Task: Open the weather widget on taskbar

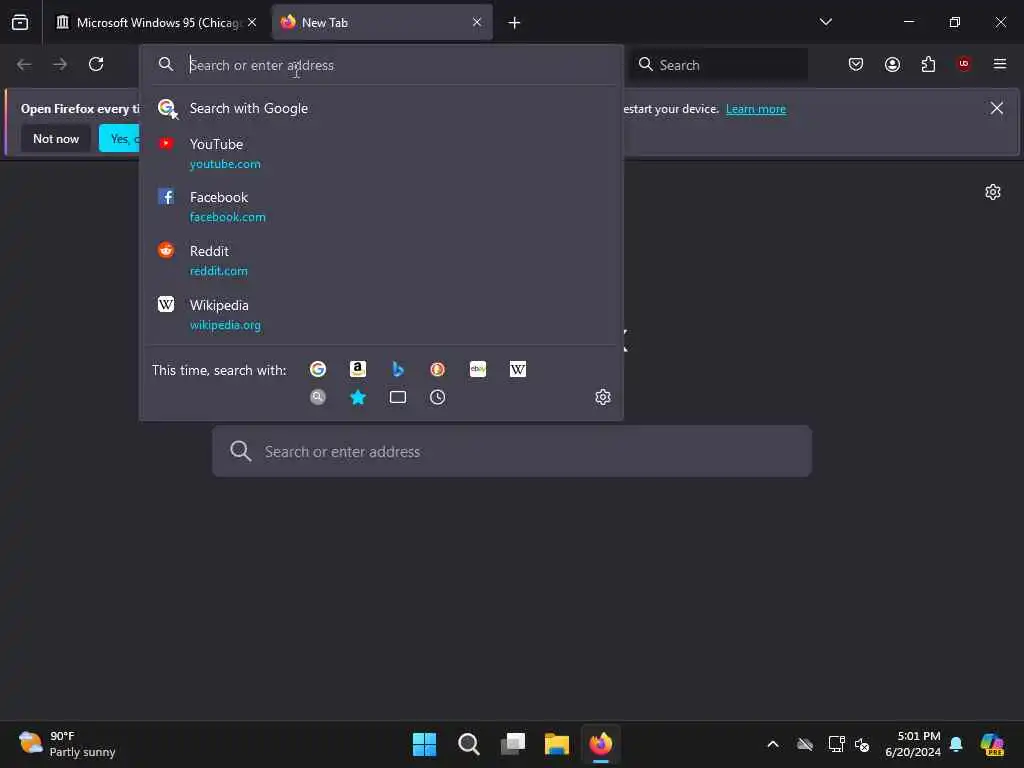Action: pos(67,744)
